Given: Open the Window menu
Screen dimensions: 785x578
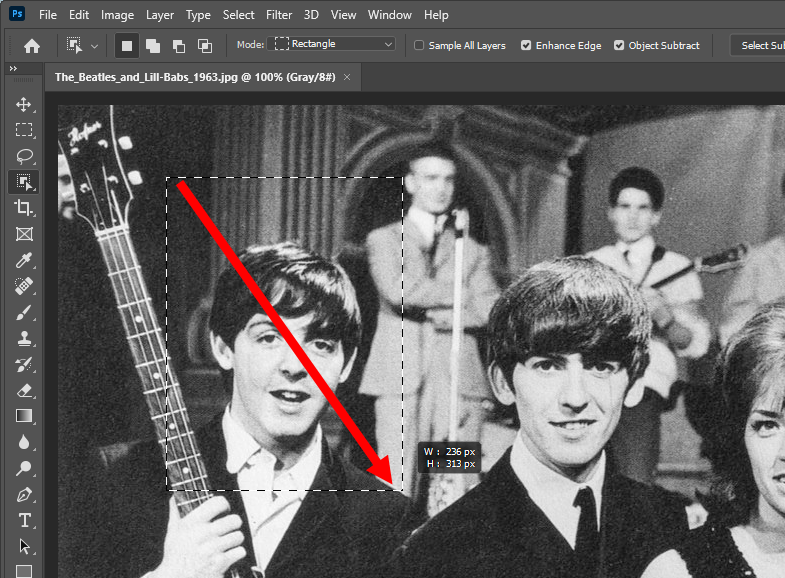Looking at the screenshot, I should (x=389, y=15).
